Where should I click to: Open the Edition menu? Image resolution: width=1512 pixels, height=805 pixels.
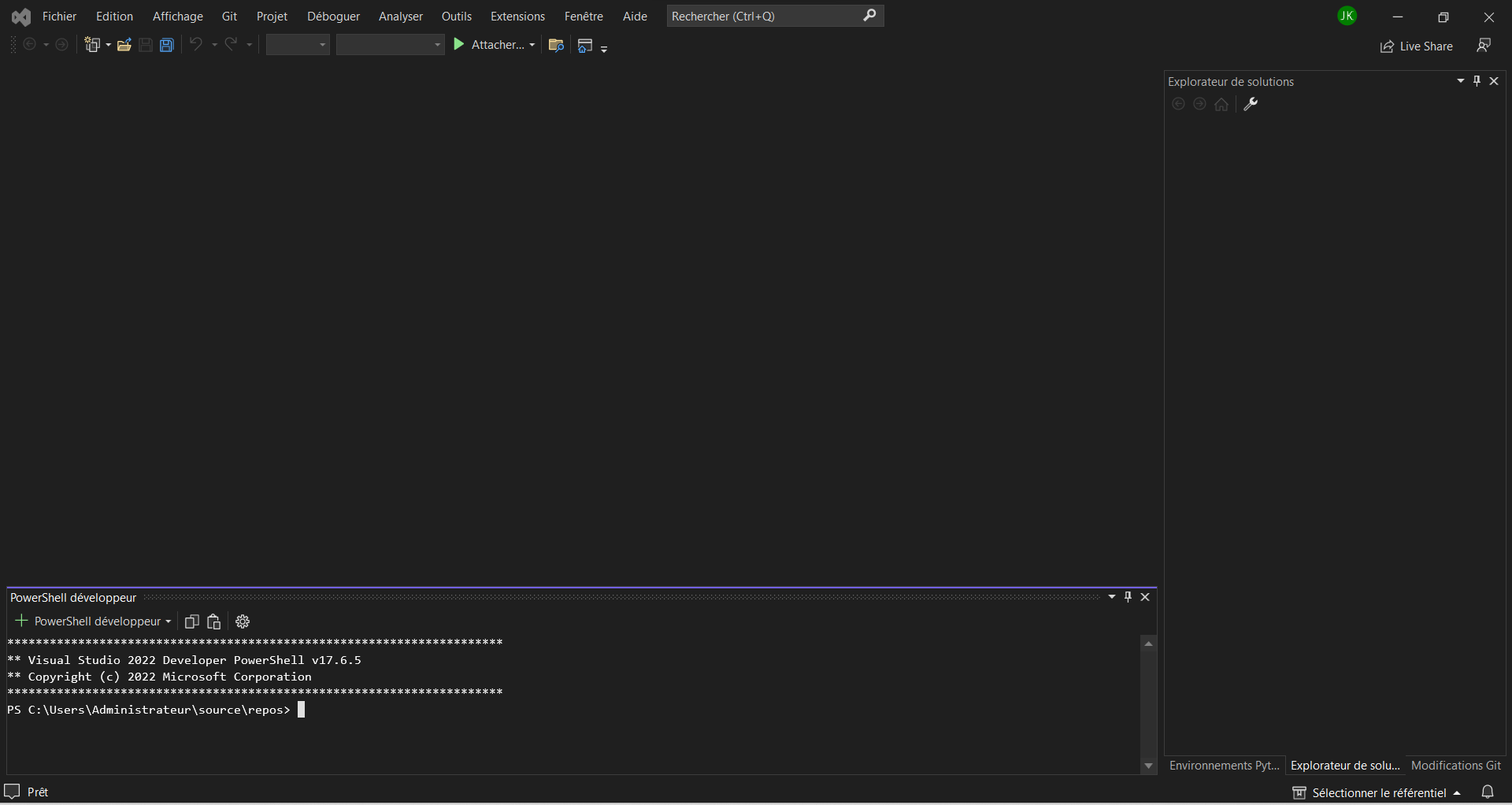[x=114, y=17]
